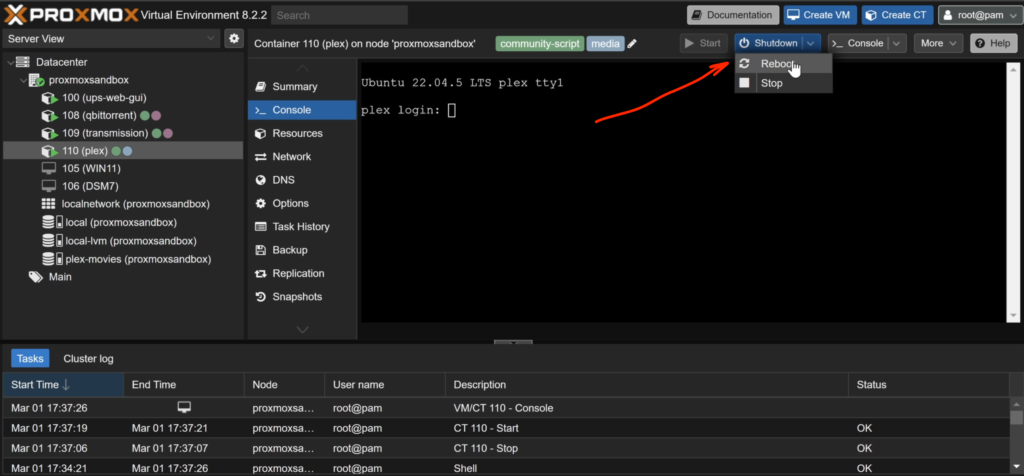Click storage icon for local-lvm

[x=52, y=240]
